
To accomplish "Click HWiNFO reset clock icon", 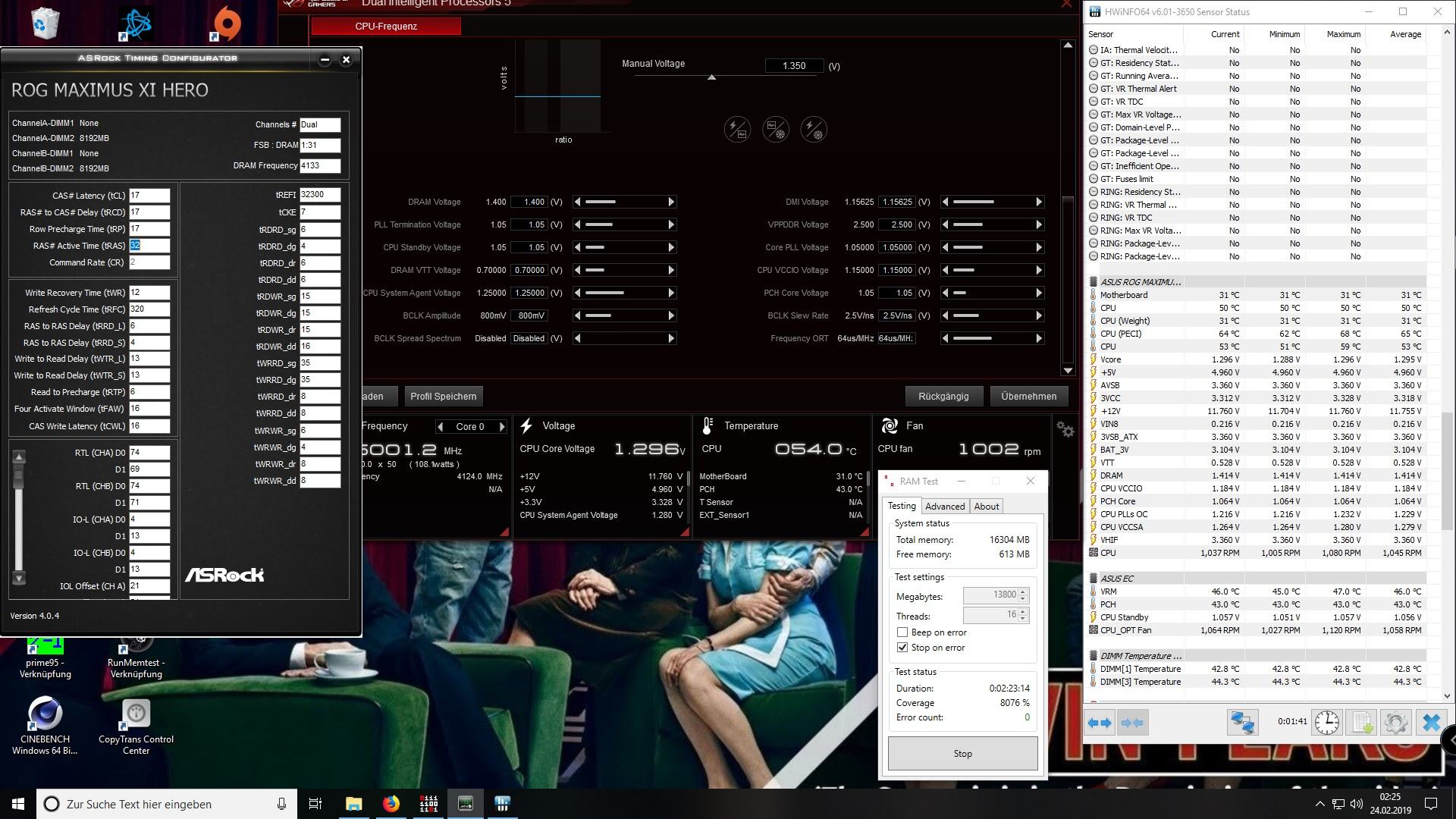I will [x=1326, y=722].
